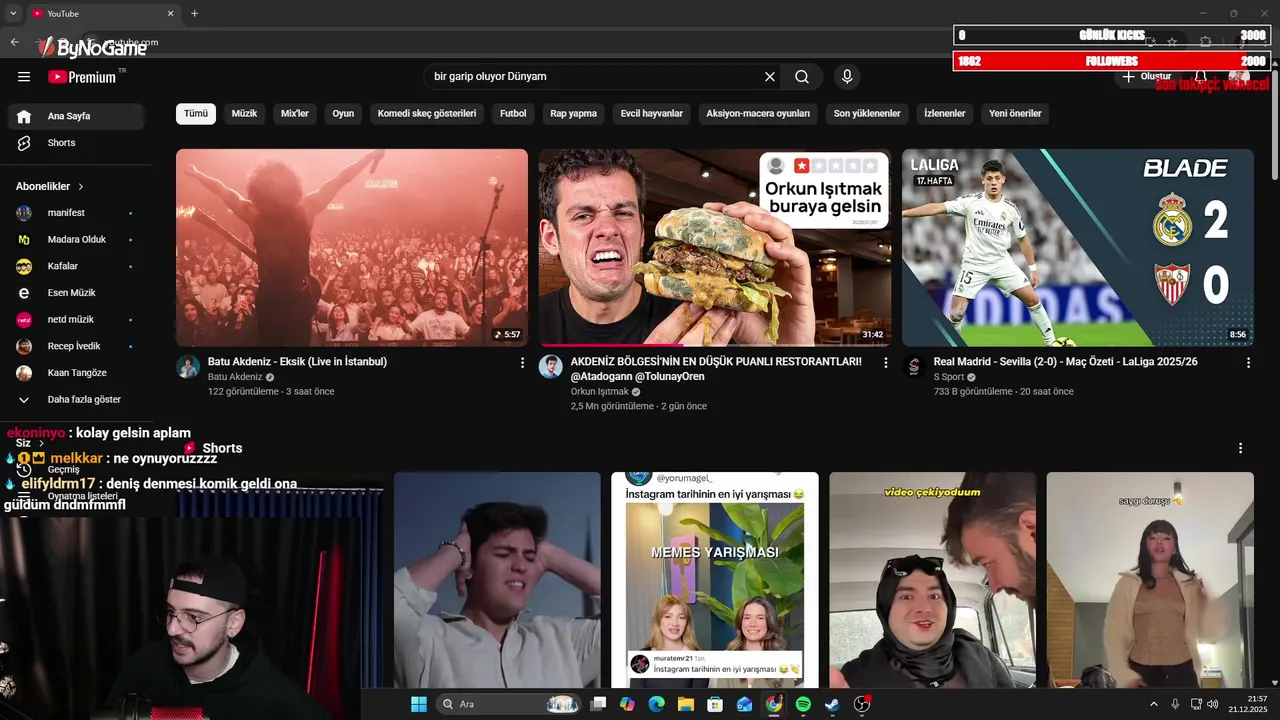Select the Müzik filter chip
This screenshot has width=1280, height=720.
coord(244,114)
